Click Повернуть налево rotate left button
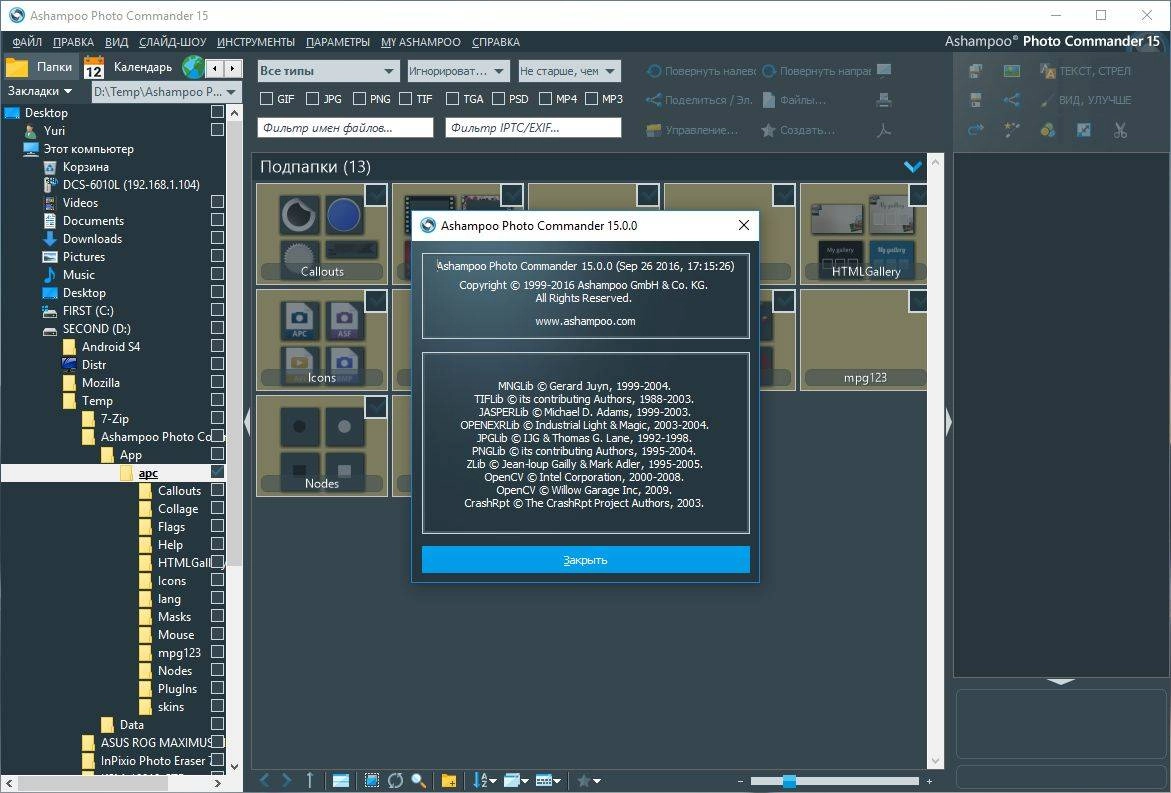Image resolution: width=1171 pixels, height=793 pixels. [x=701, y=71]
